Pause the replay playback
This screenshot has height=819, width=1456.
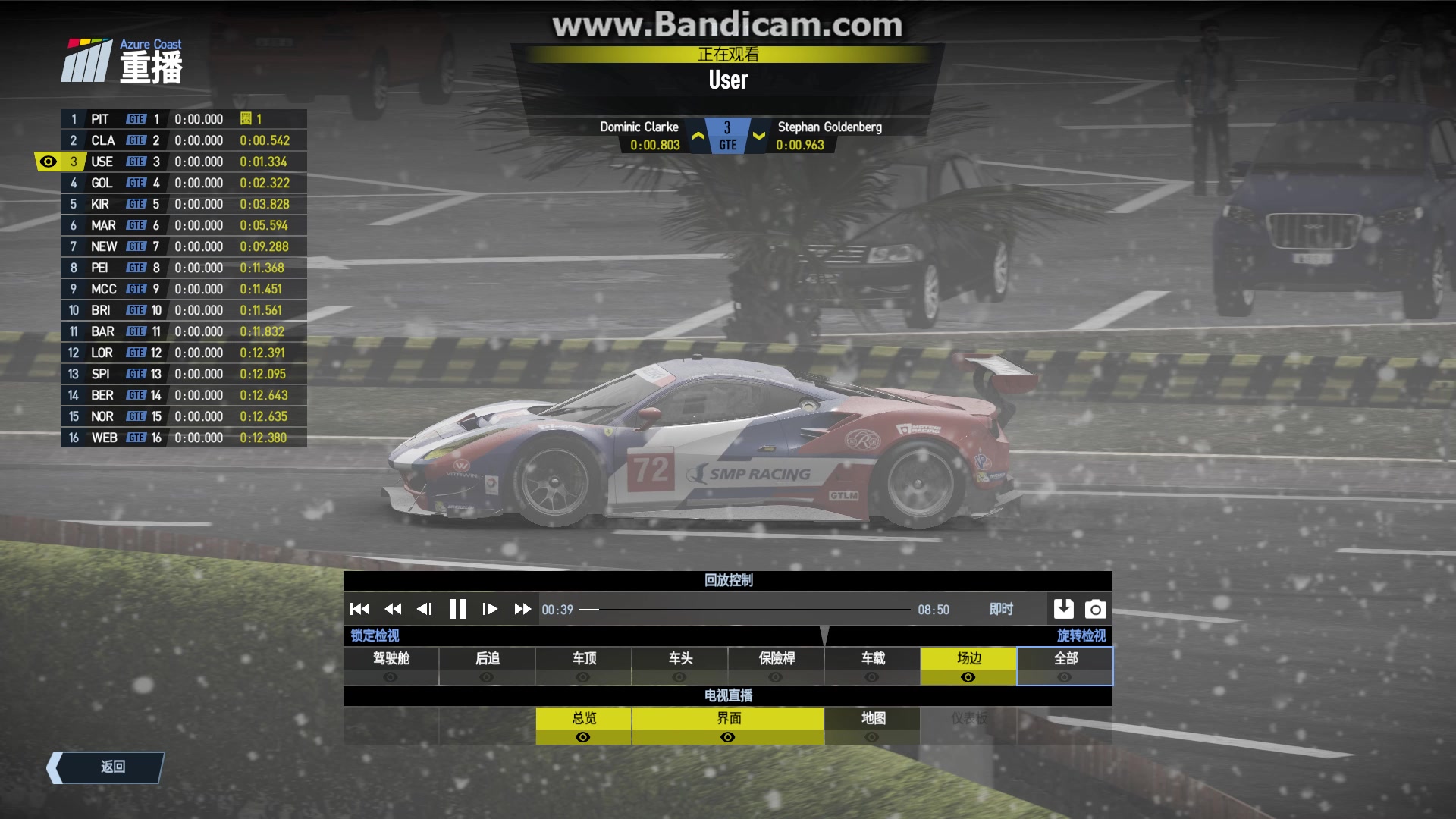(x=457, y=609)
